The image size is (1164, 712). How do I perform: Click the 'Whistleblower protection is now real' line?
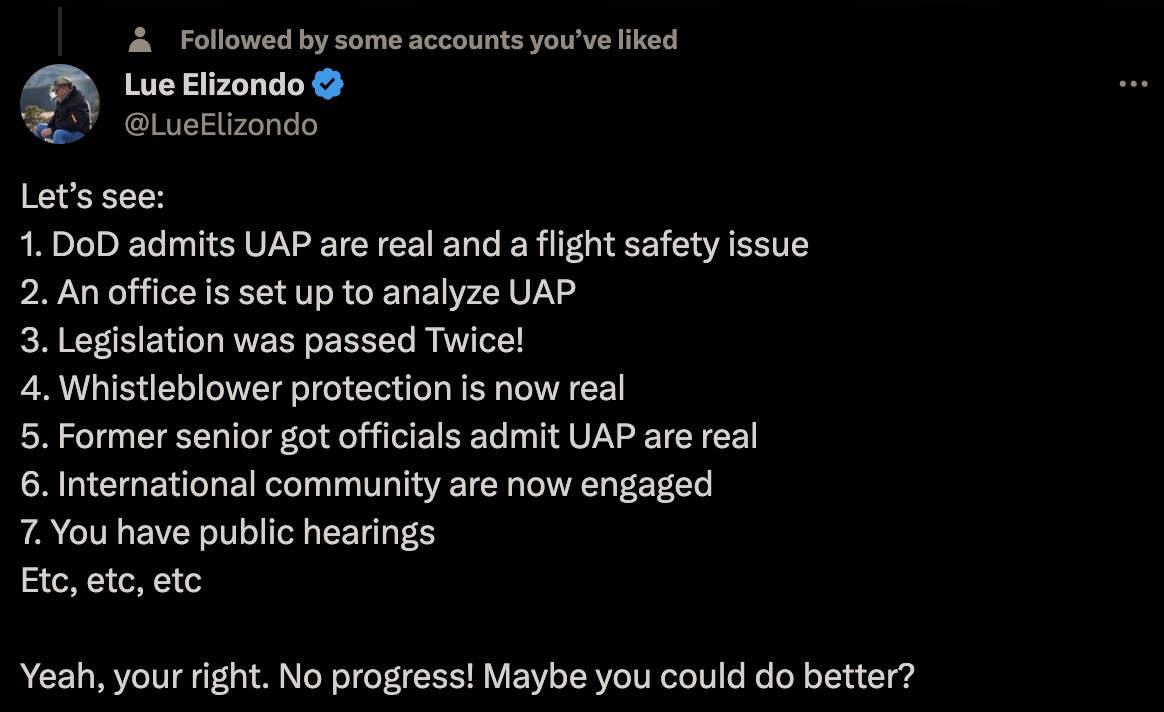pyautogui.click(x=322, y=388)
